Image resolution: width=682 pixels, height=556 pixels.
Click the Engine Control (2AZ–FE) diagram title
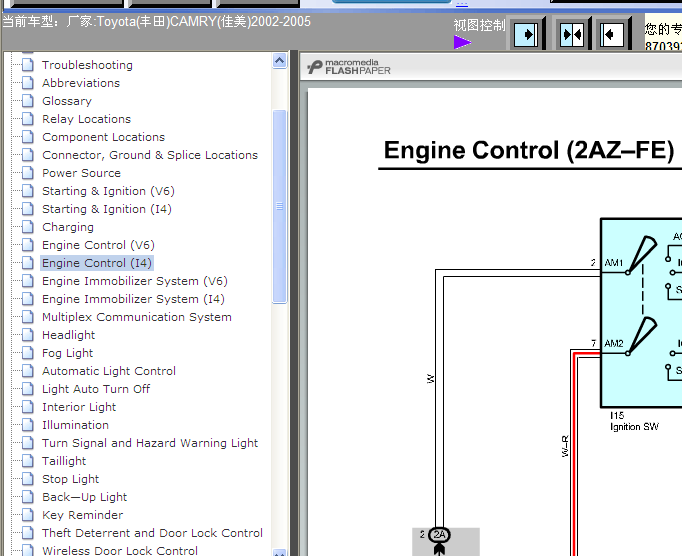coord(529,150)
